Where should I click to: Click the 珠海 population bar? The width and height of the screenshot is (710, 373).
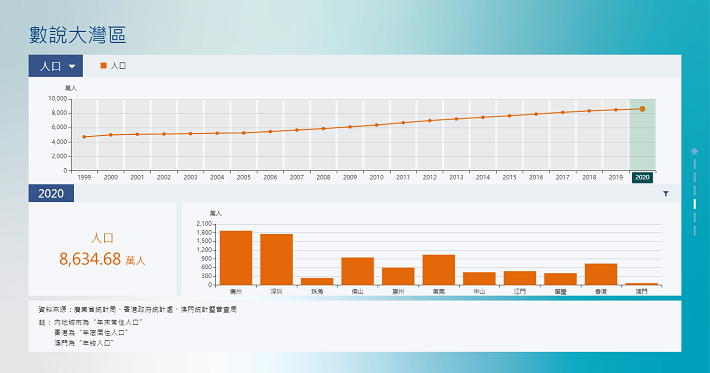(x=317, y=282)
